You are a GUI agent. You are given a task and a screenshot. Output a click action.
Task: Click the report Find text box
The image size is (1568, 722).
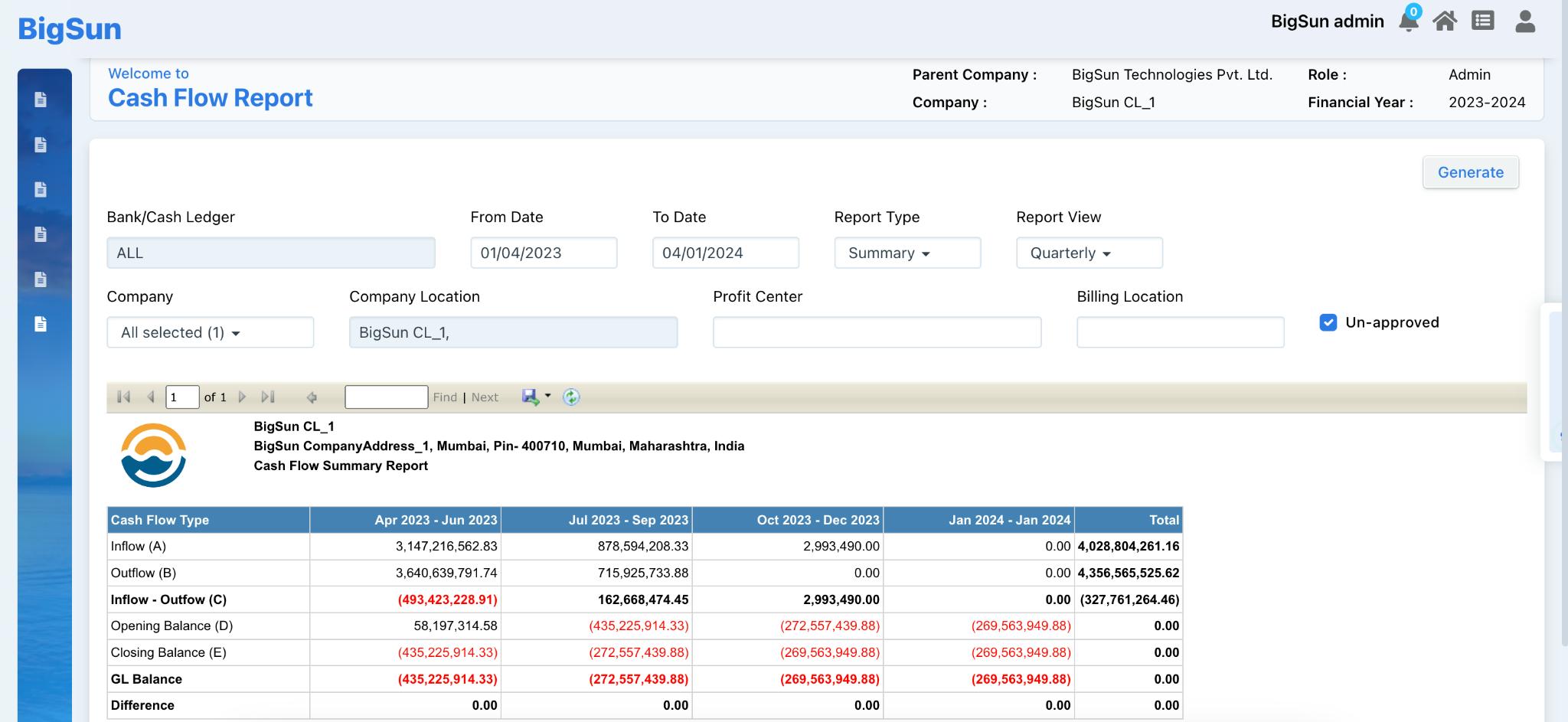tap(386, 397)
